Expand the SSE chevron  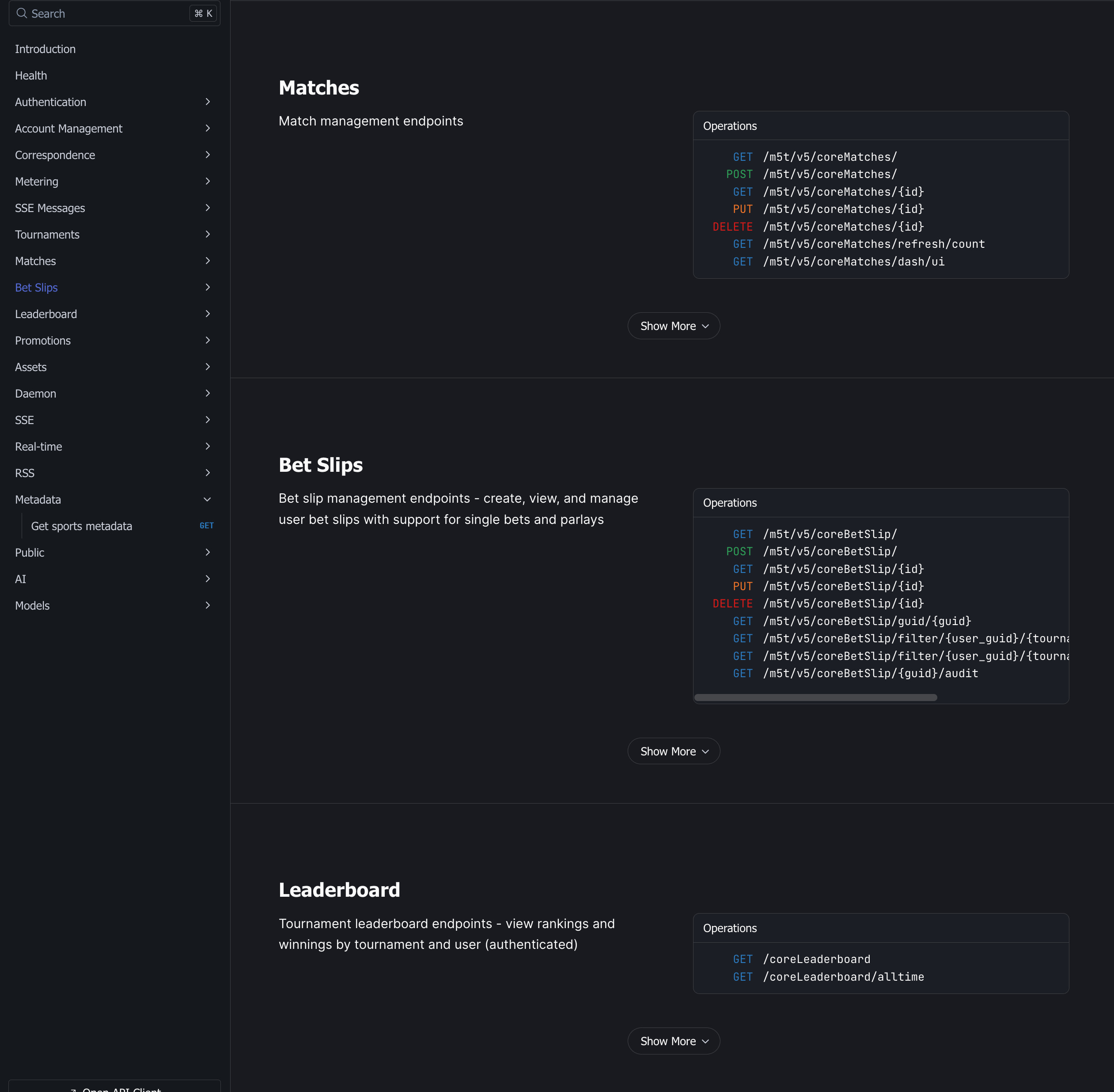(208, 420)
